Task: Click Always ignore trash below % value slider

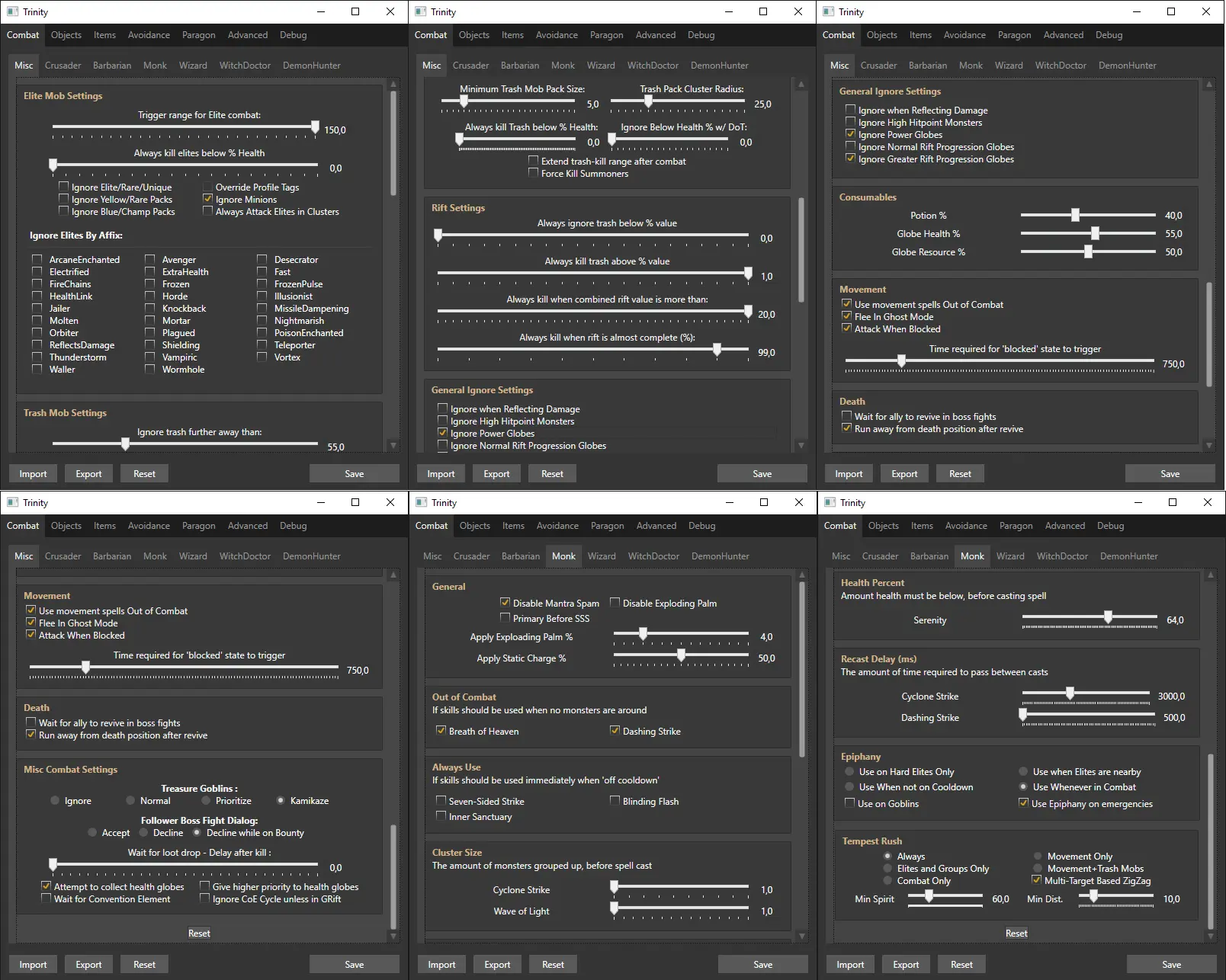Action: tap(593, 235)
